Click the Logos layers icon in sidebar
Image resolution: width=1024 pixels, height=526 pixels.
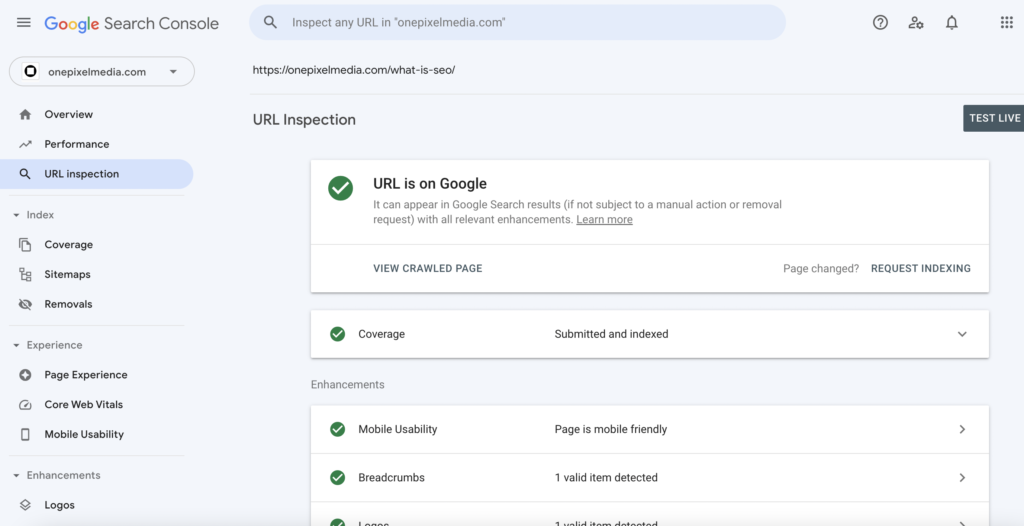point(25,505)
